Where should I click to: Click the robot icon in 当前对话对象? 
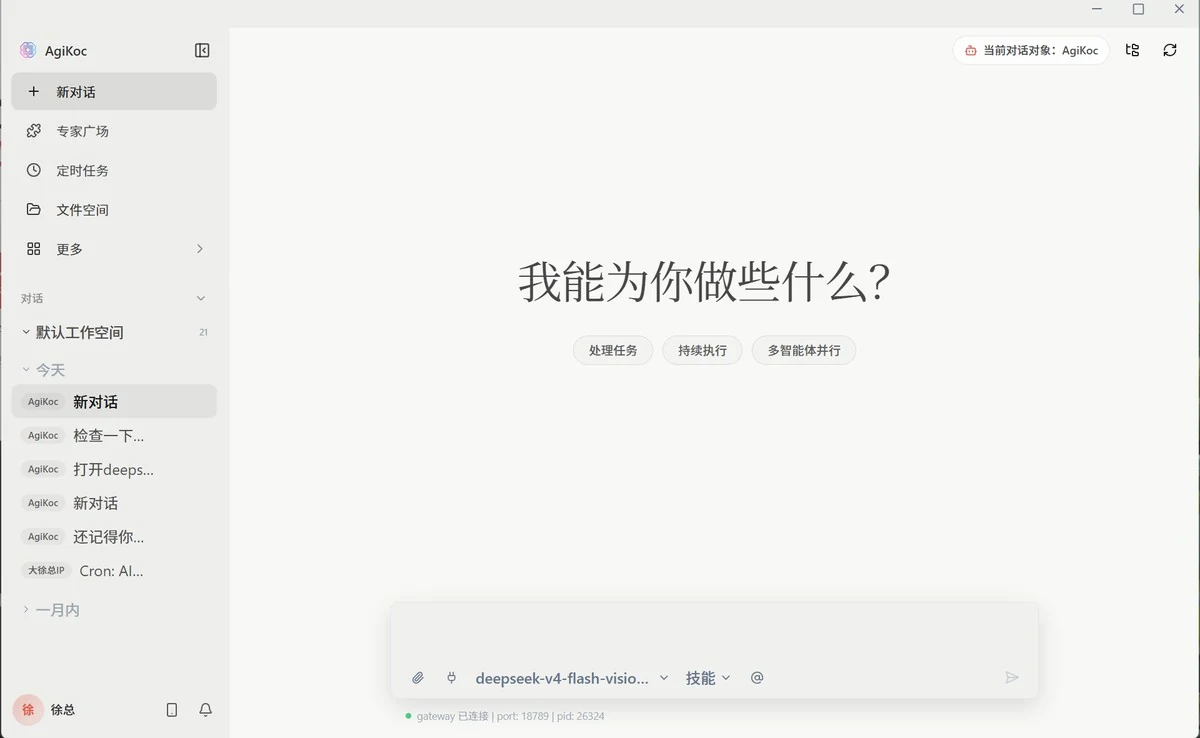(x=970, y=50)
